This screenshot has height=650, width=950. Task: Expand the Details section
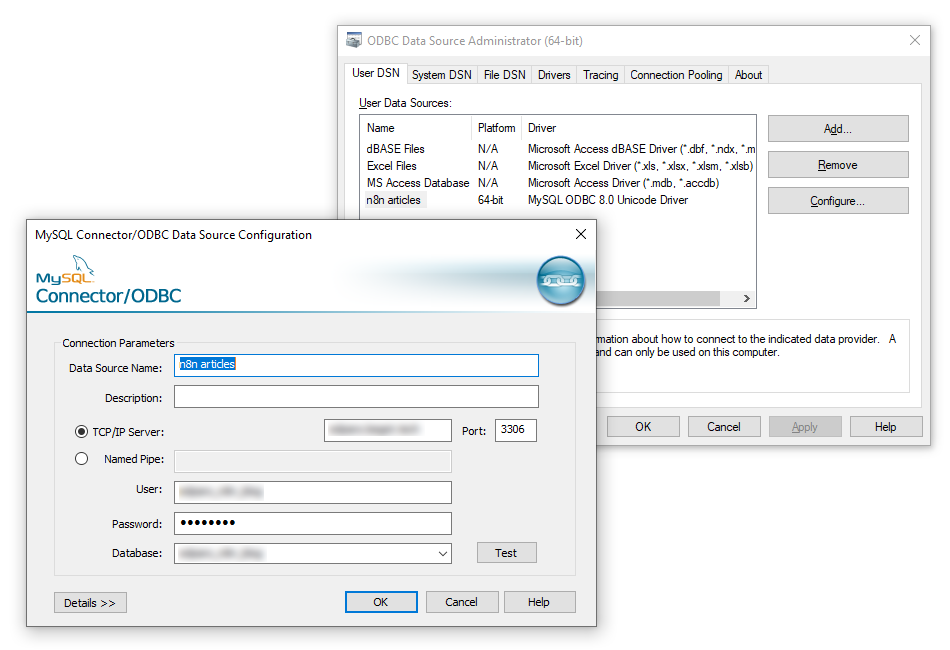(x=90, y=602)
